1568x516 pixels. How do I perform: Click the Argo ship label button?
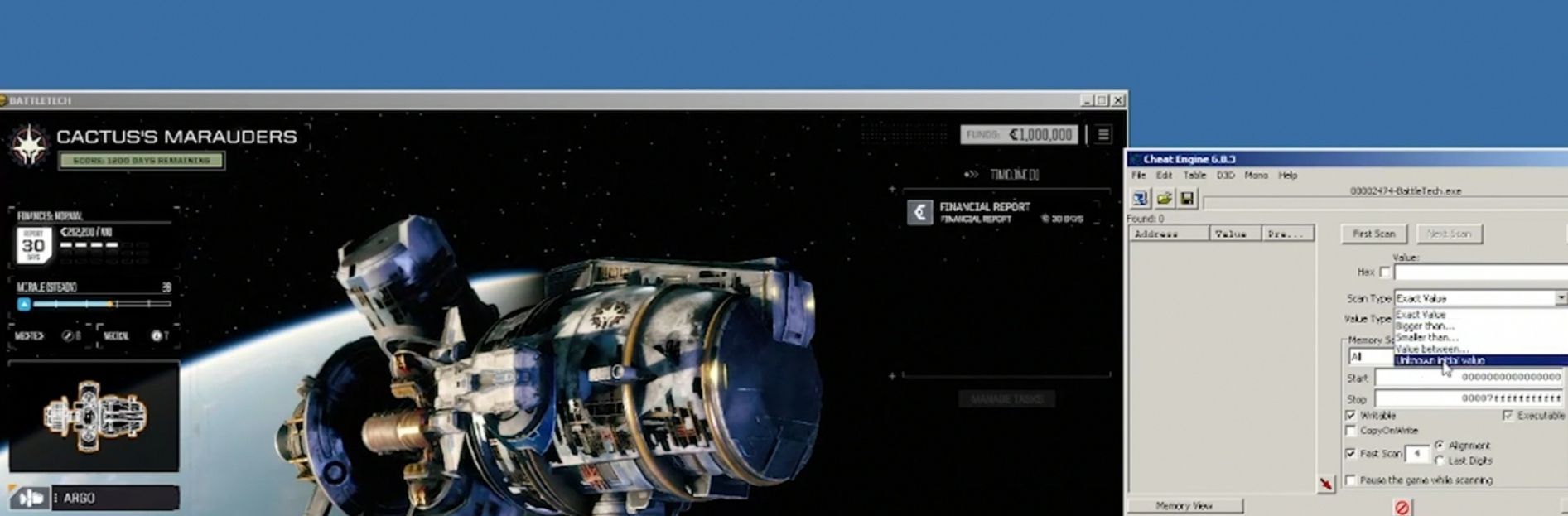[114, 498]
